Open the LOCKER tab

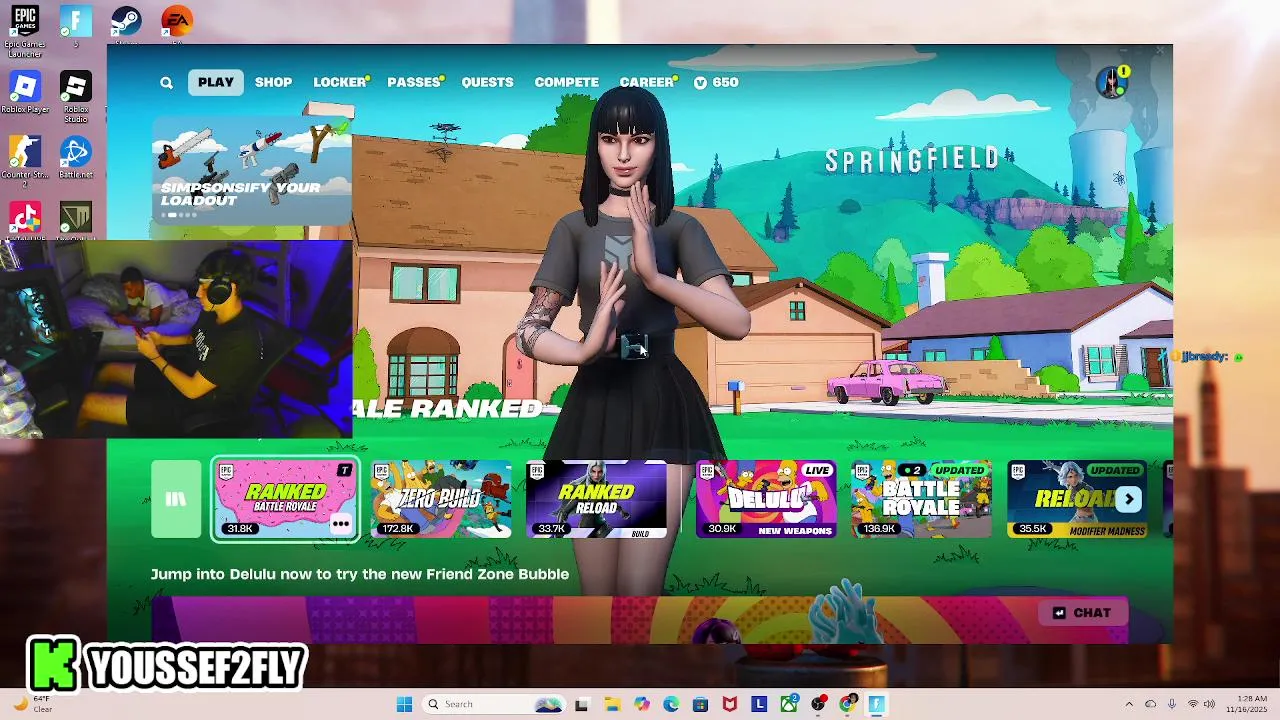click(x=341, y=82)
